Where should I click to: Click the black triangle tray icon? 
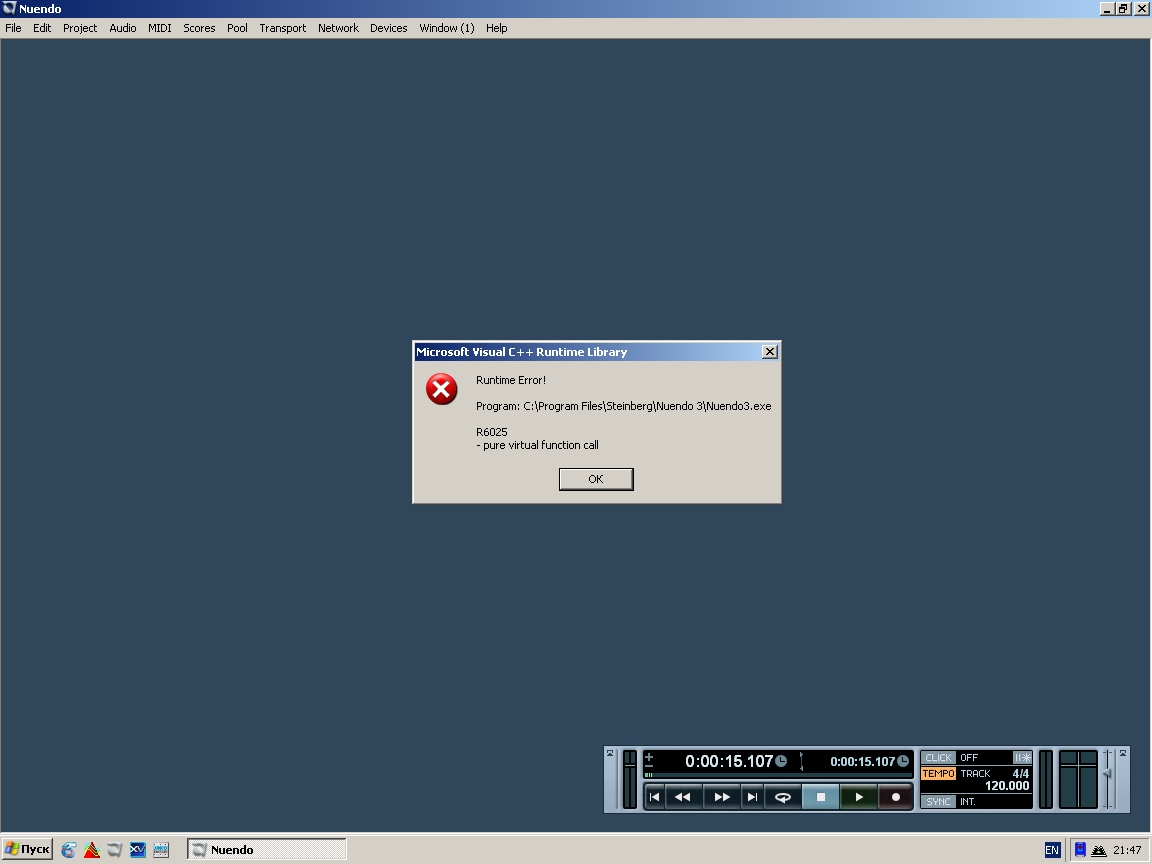click(1099, 851)
